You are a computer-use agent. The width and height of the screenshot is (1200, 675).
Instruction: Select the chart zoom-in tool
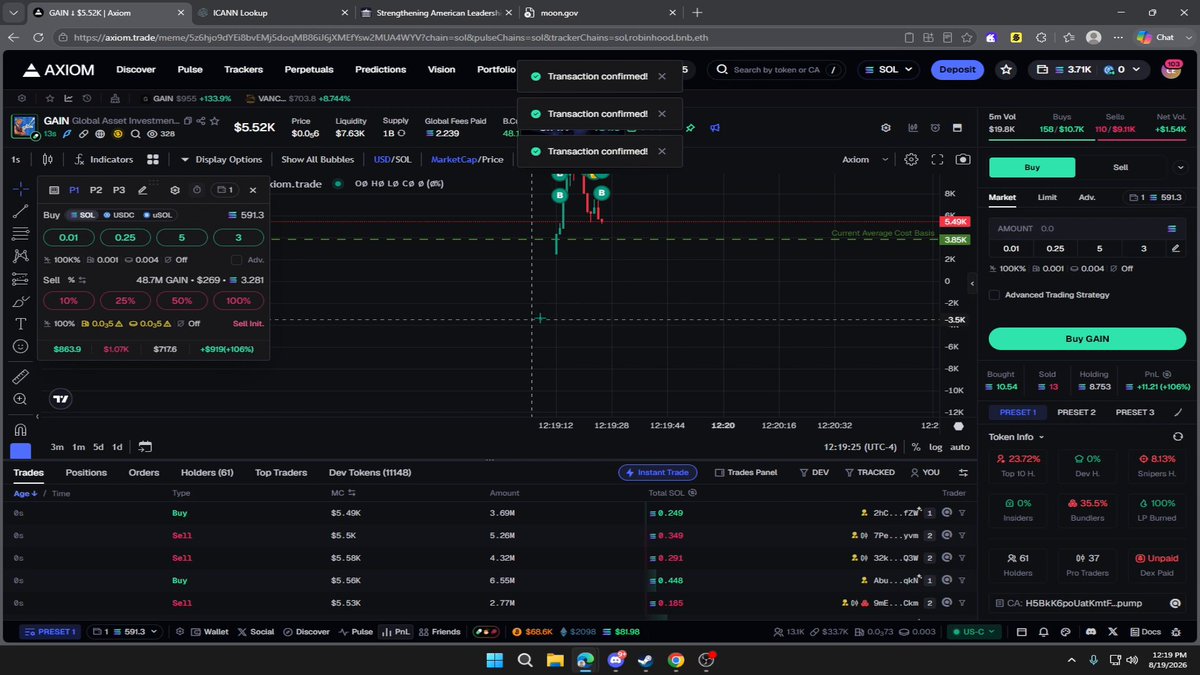coord(20,399)
